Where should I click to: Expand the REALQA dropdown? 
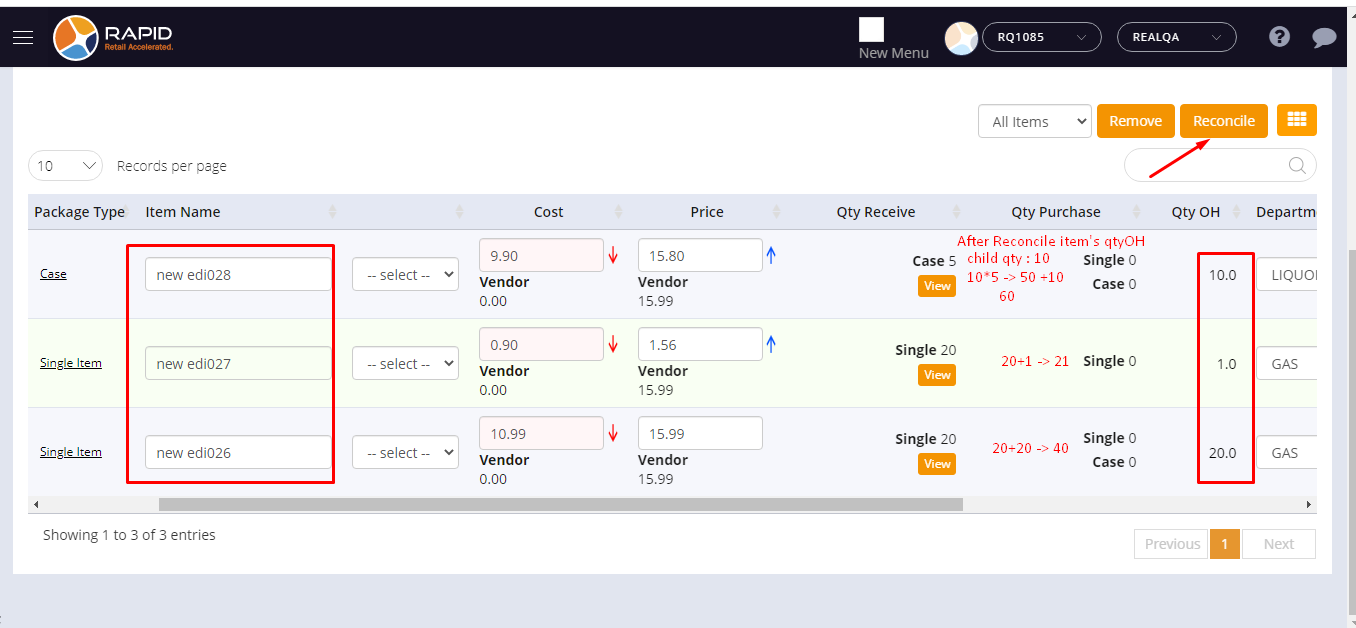[1176, 37]
